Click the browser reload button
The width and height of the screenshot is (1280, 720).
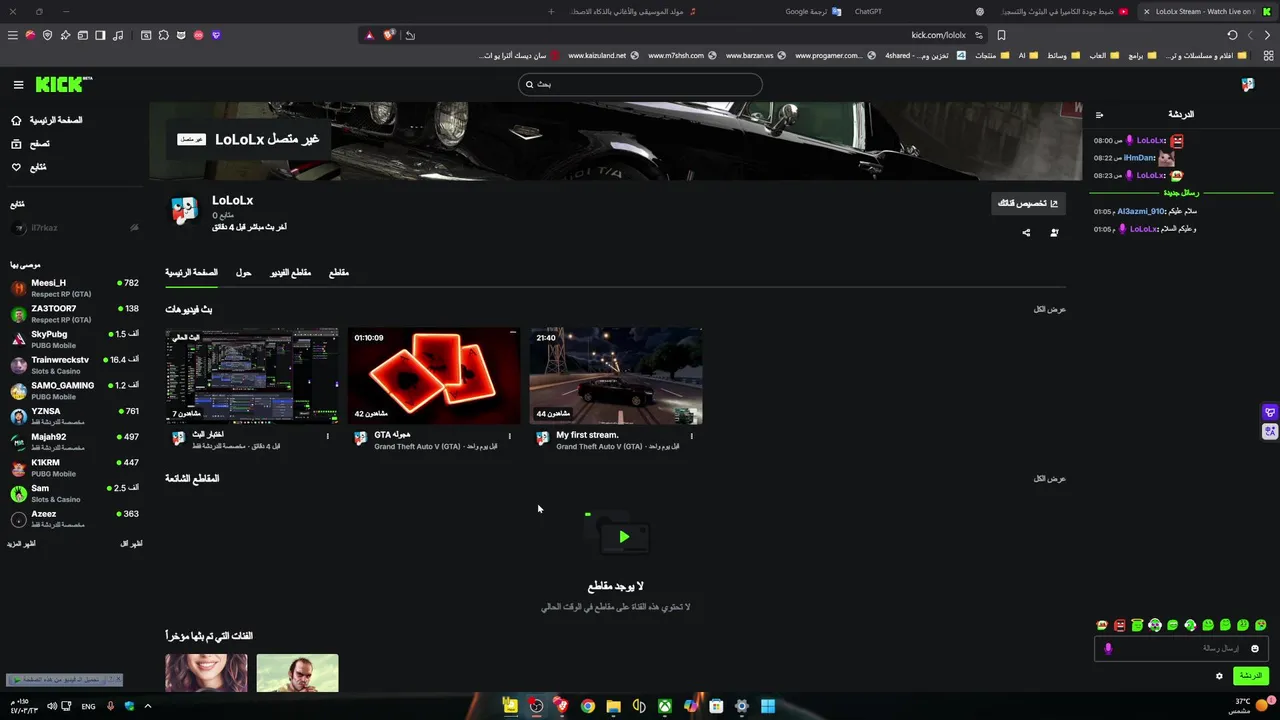1232,35
